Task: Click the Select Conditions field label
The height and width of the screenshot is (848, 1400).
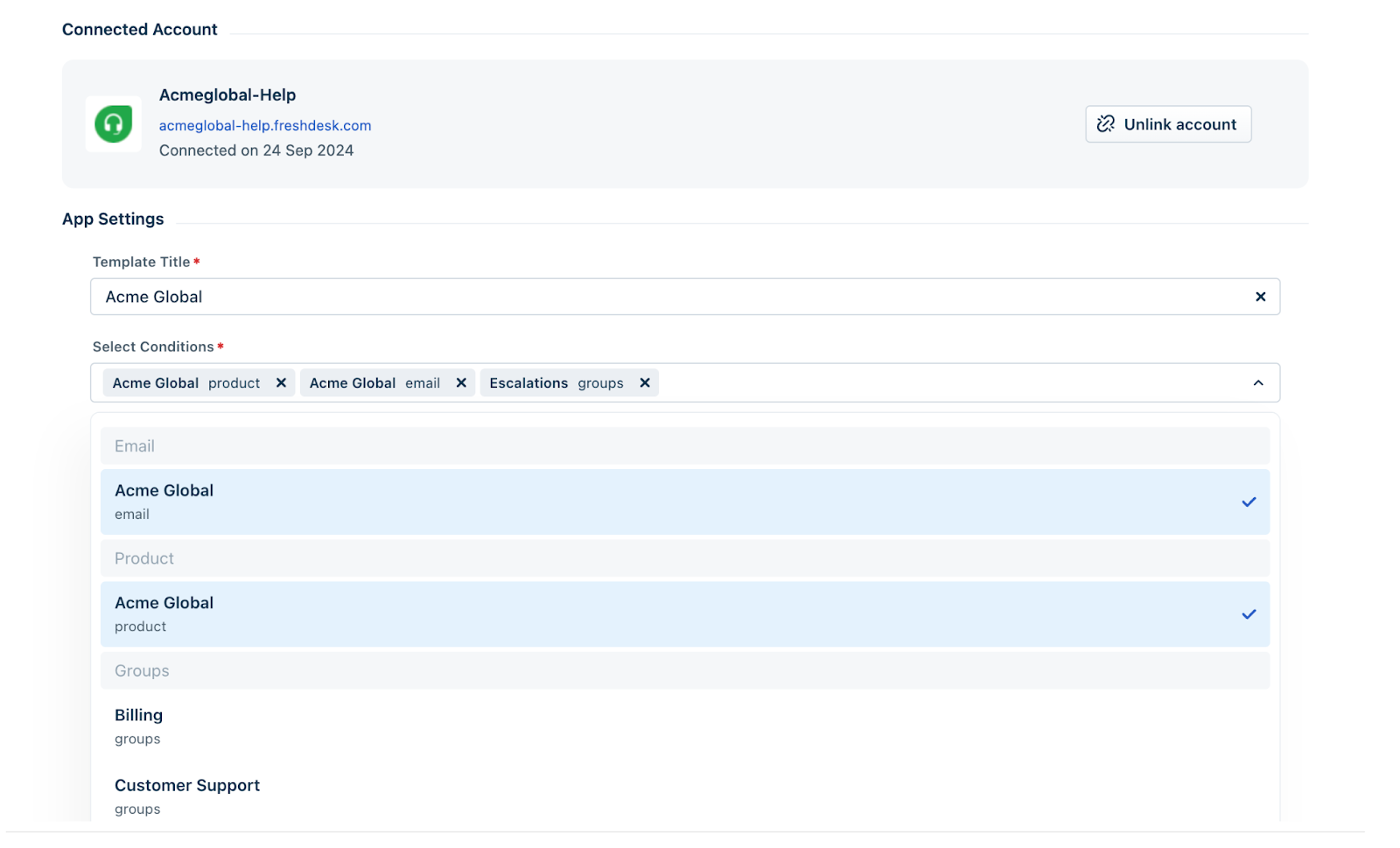Action: pos(153,347)
